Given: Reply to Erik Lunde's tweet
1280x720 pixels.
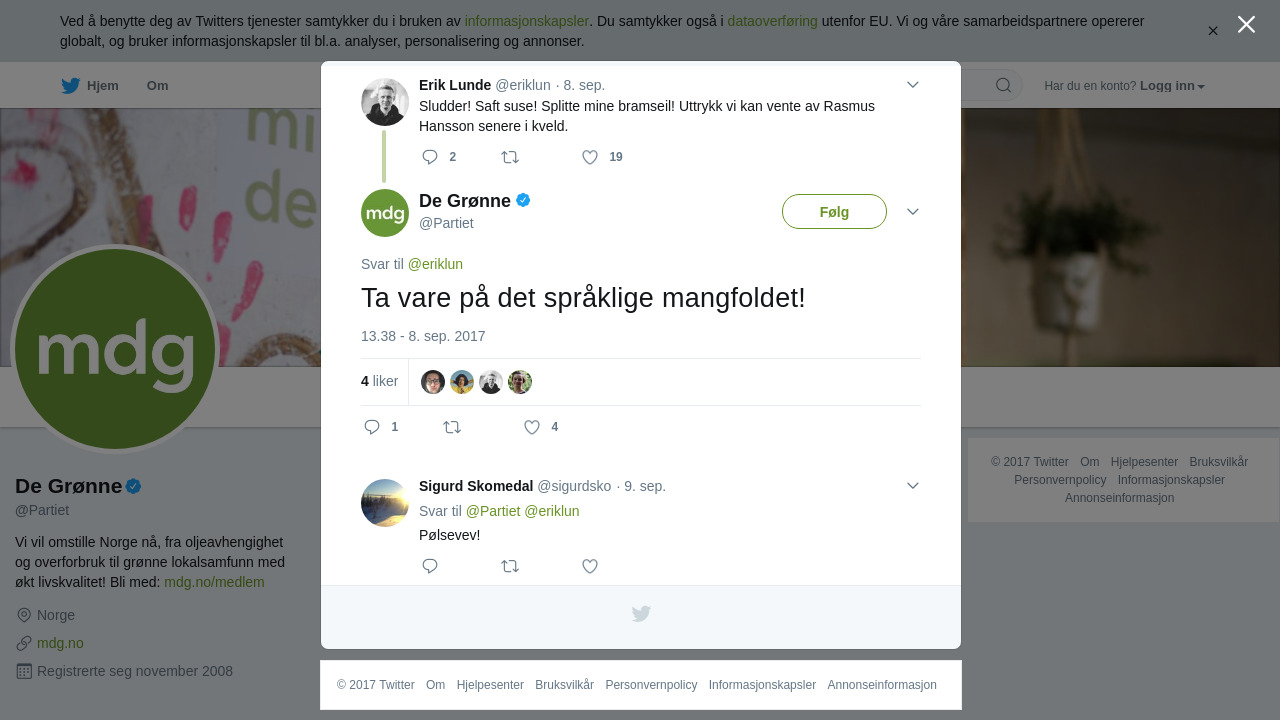Looking at the screenshot, I should pyautogui.click(x=430, y=157).
